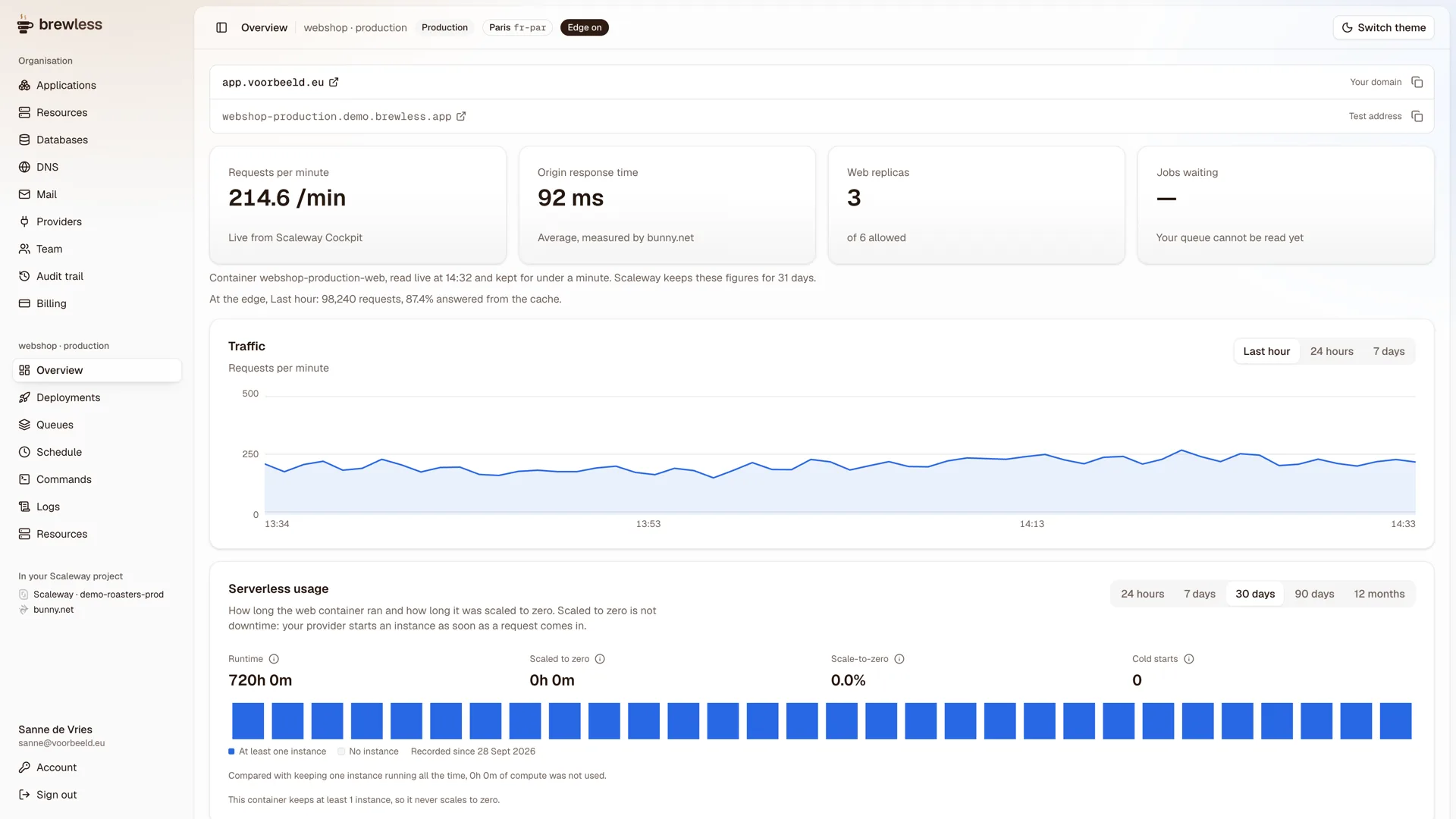Open Schedule in the sidebar
This screenshot has height=819, width=1456.
click(97, 452)
